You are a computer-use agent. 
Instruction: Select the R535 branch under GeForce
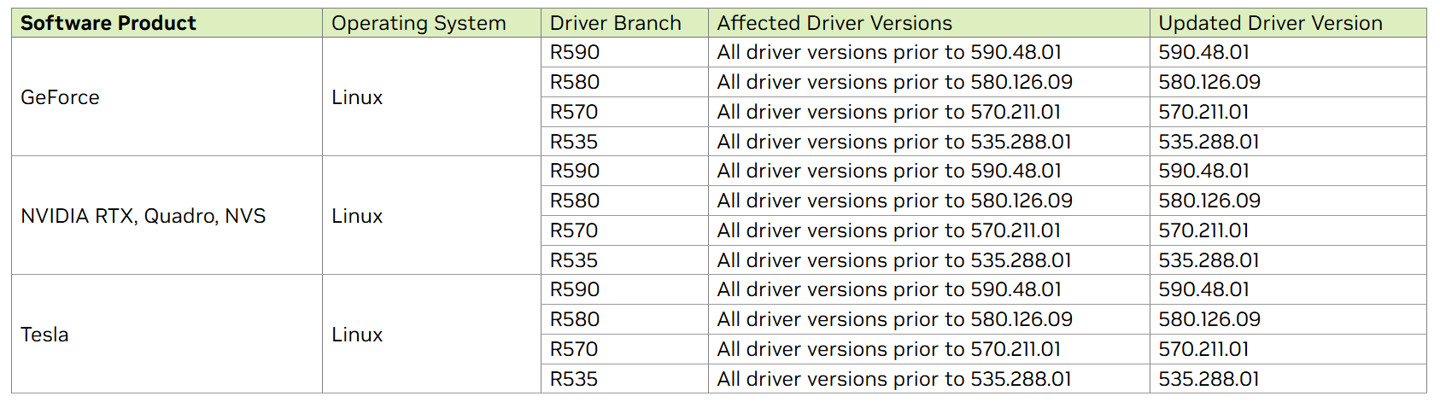574,142
